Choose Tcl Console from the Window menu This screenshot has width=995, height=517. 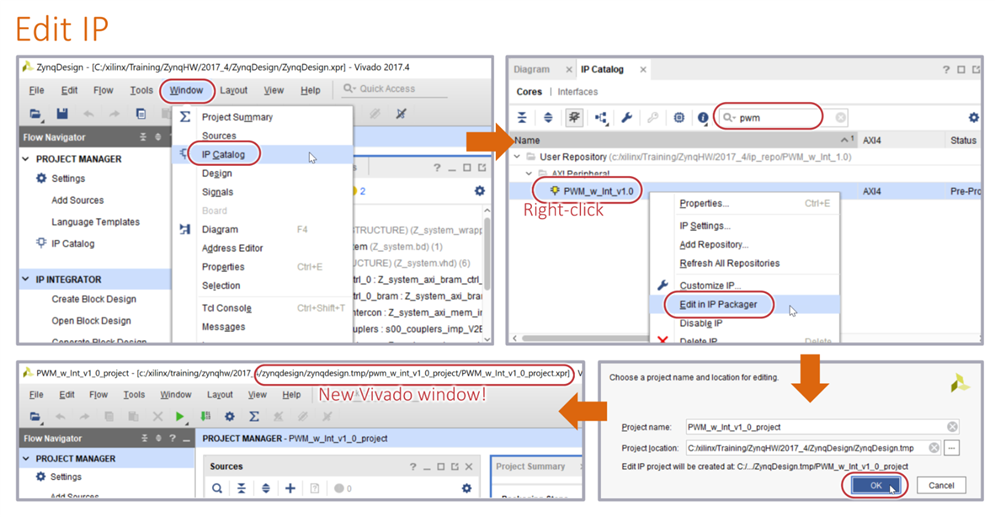227,308
